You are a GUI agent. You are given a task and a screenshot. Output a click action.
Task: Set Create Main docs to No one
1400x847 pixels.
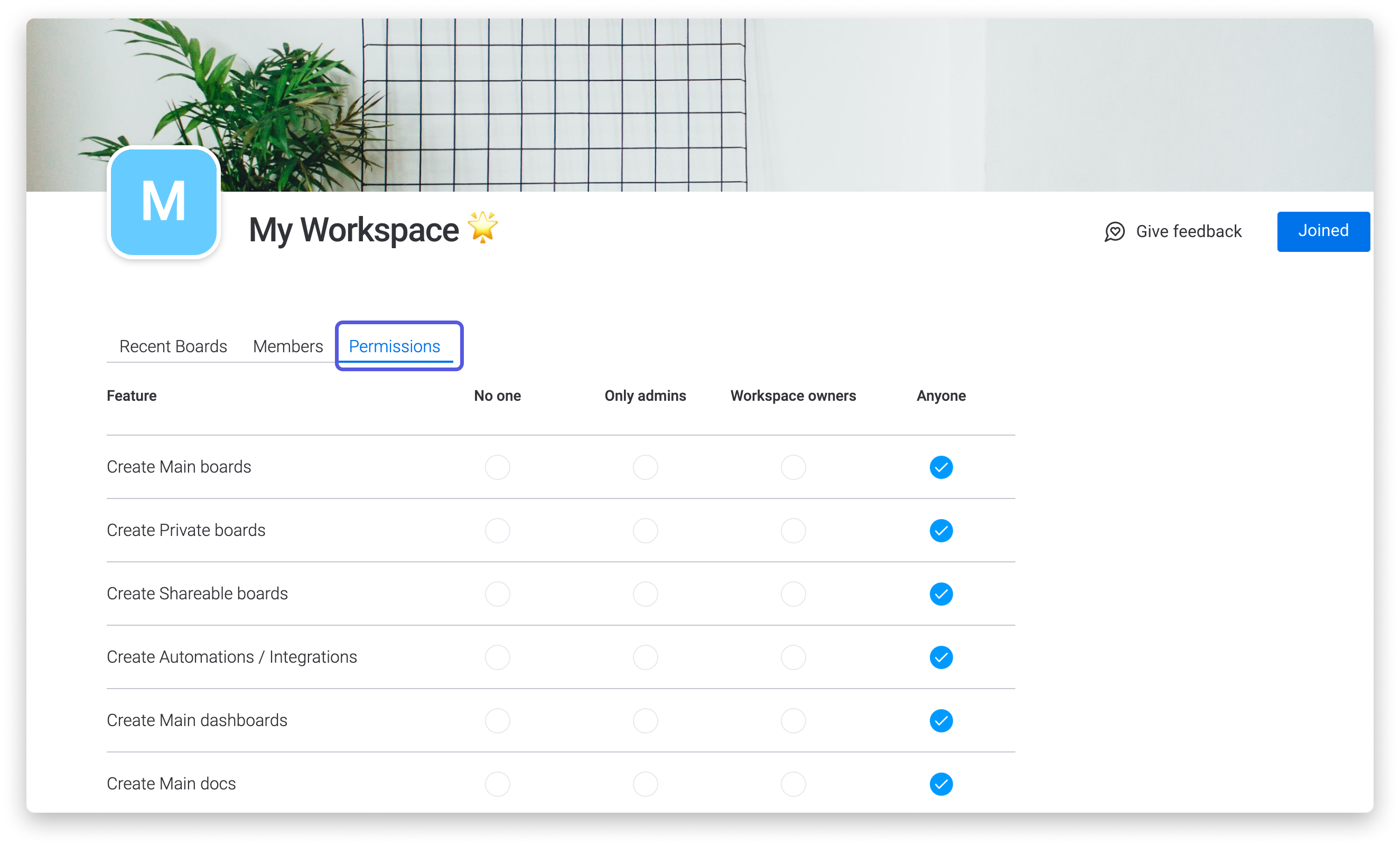pyautogui.click(x=497, y=784)
